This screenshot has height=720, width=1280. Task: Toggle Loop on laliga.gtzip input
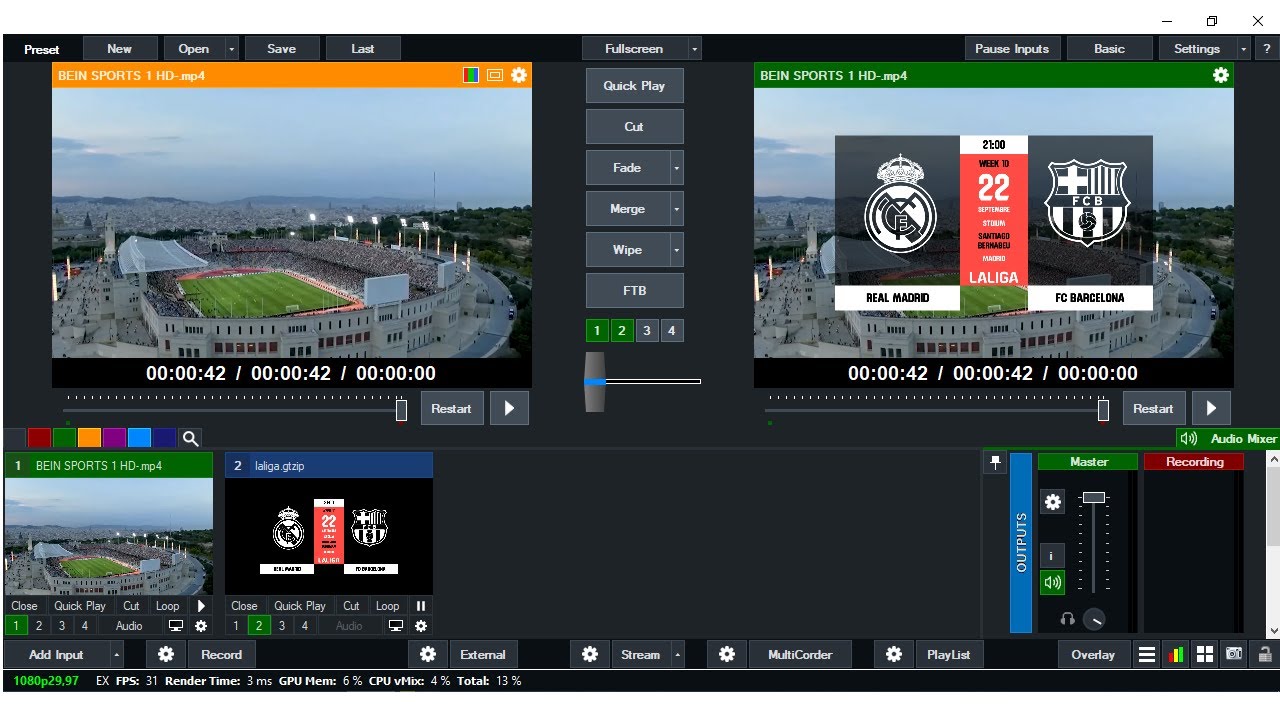pos(387,606)
